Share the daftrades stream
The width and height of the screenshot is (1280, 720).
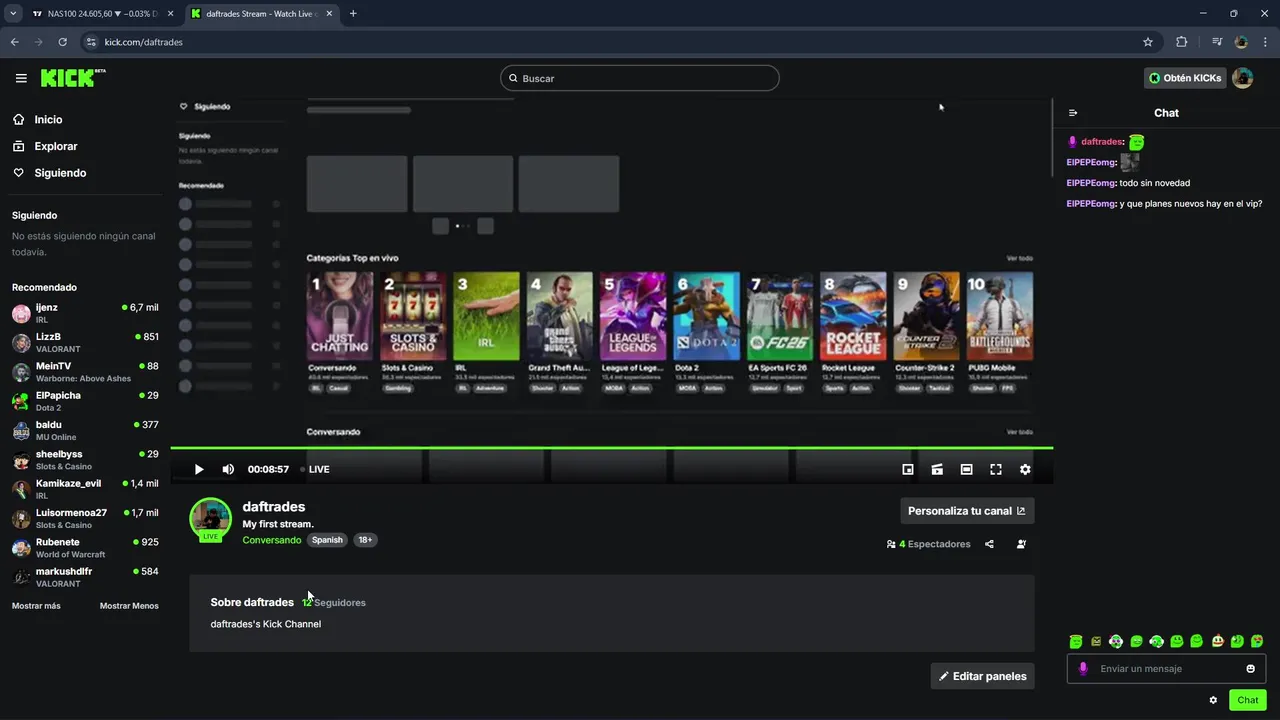click(x=989, y=544)
